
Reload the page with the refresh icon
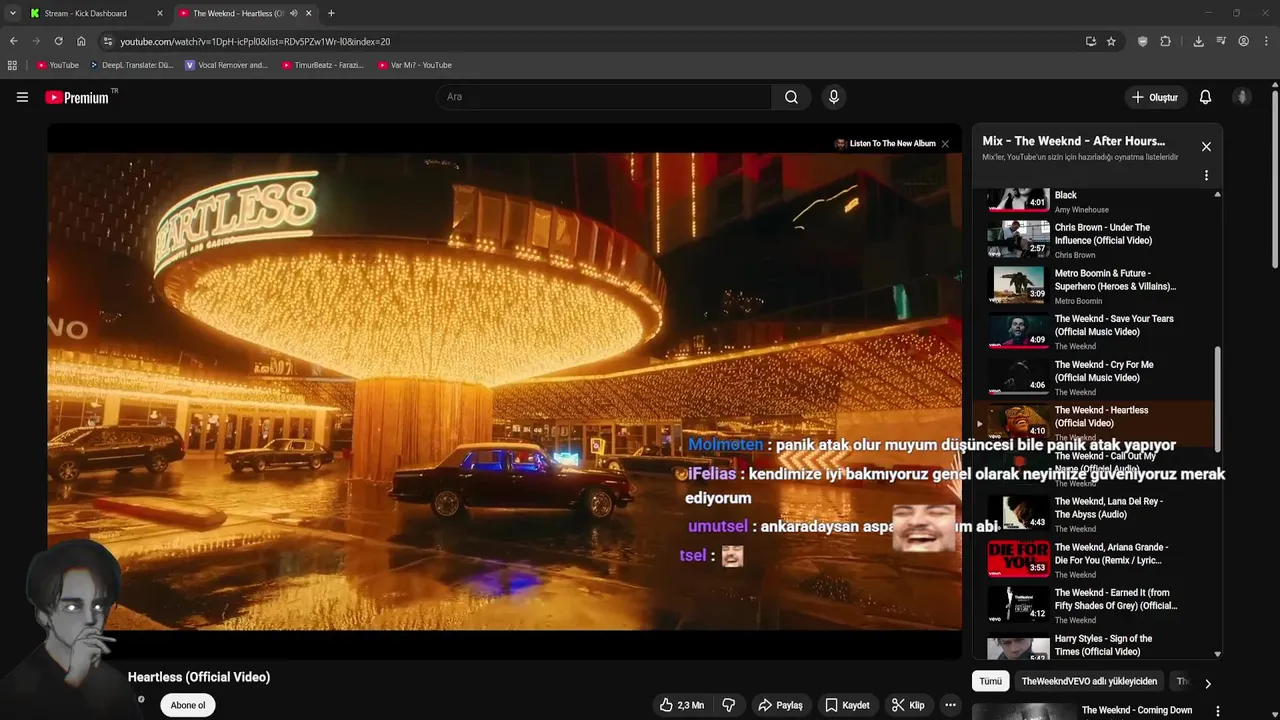click(x=58, y=41)
